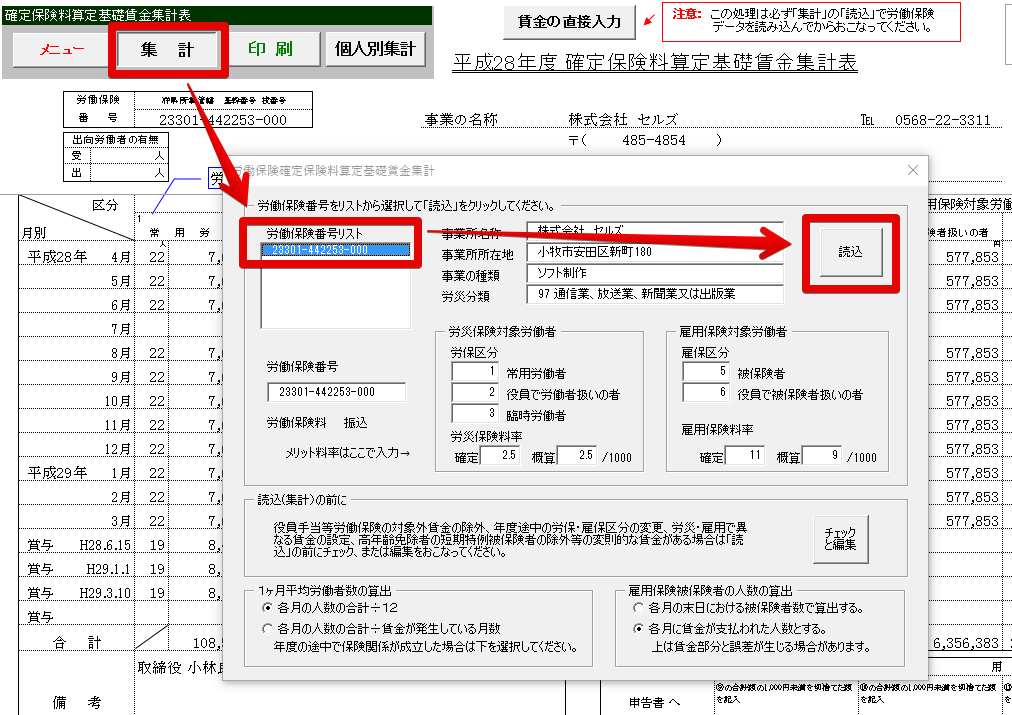Click the チェックと編集 button
The height and width of the screenshot is (715, 1012).
tap(840, 539)
